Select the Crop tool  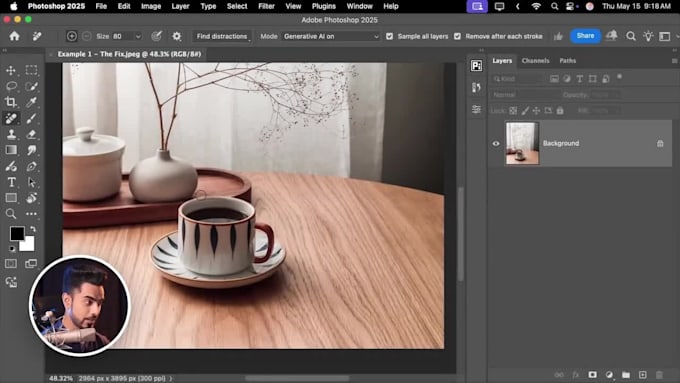(11, 102)
